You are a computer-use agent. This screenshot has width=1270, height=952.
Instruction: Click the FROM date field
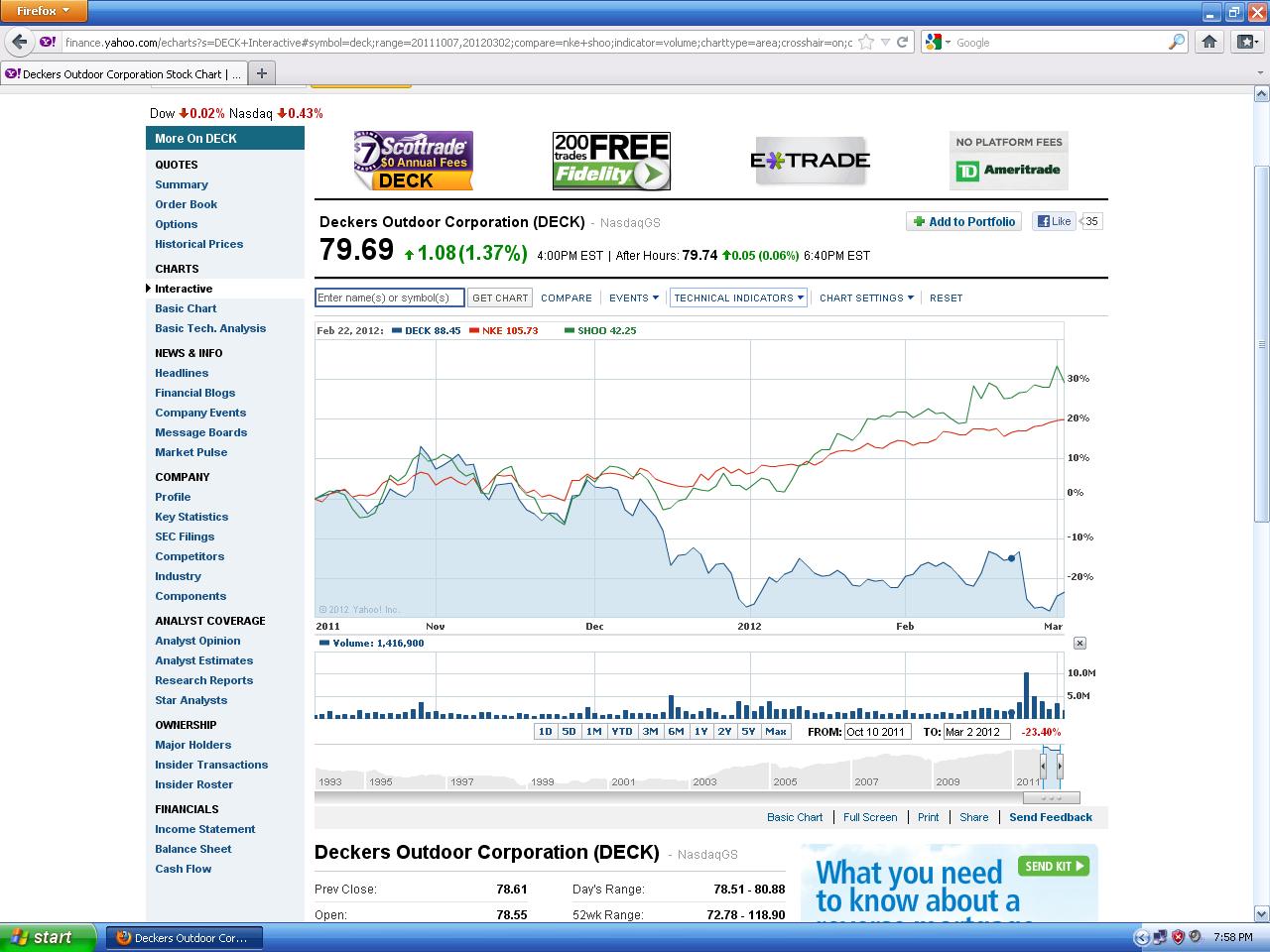(877, 732)
